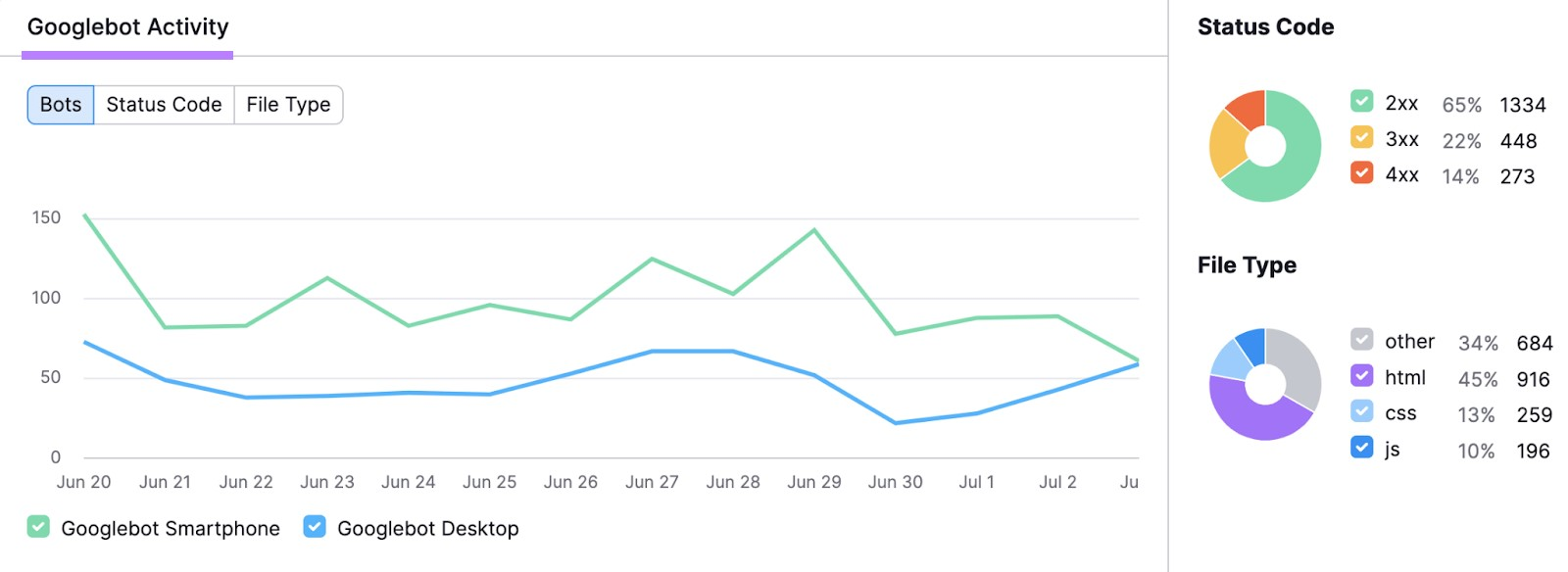The height and width of the screenshot is (572, 1568).
Task: Disable the Googlebot Desktop legend checkbox
Action: 314,528
